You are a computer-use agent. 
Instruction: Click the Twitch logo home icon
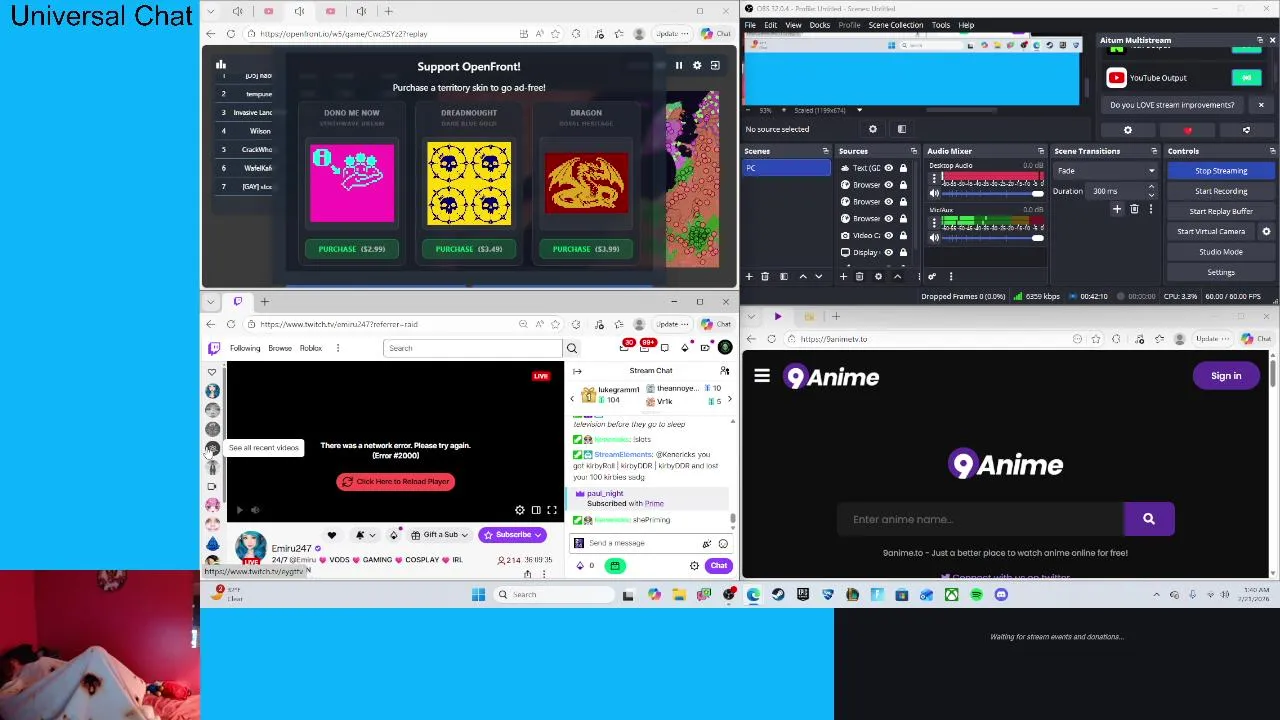click(213, 348)
